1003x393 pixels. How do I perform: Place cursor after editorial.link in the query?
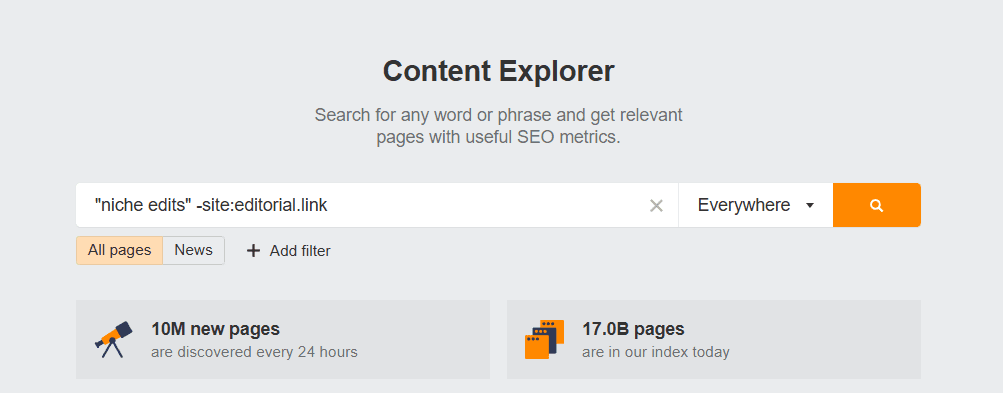(329, 205)
